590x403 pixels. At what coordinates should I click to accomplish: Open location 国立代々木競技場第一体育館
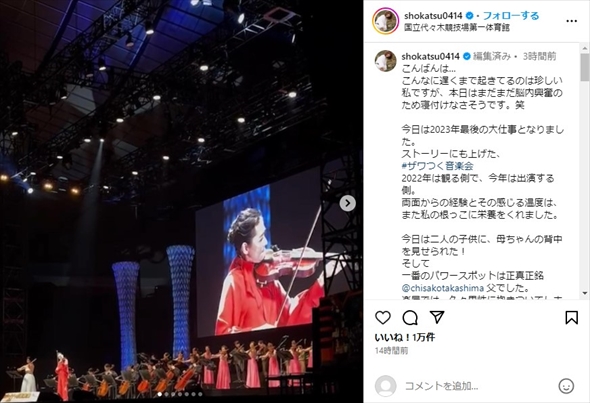tap(457, 27)
